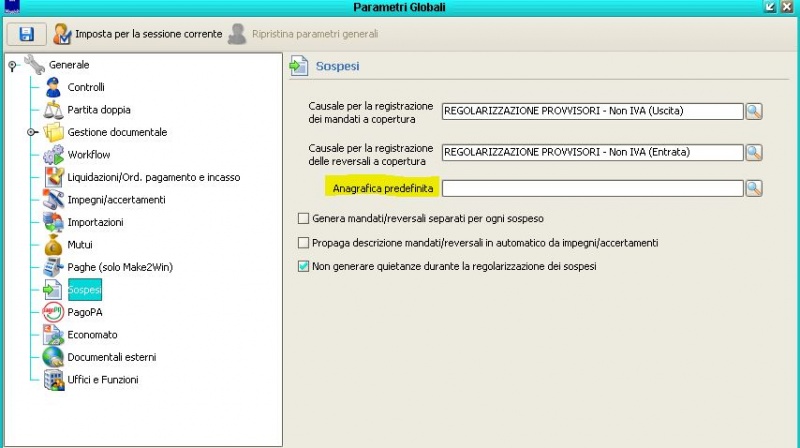Click the Sospesi heading in right panel
The height and width of the screenshot is (448, 800).
click(x=337, y=66)
